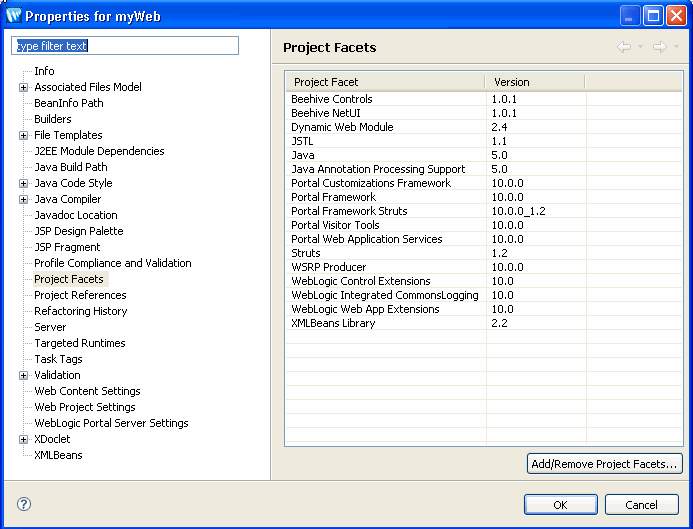Click the Cancel button
Screen dimensions: 693x529
coord(641,504)
